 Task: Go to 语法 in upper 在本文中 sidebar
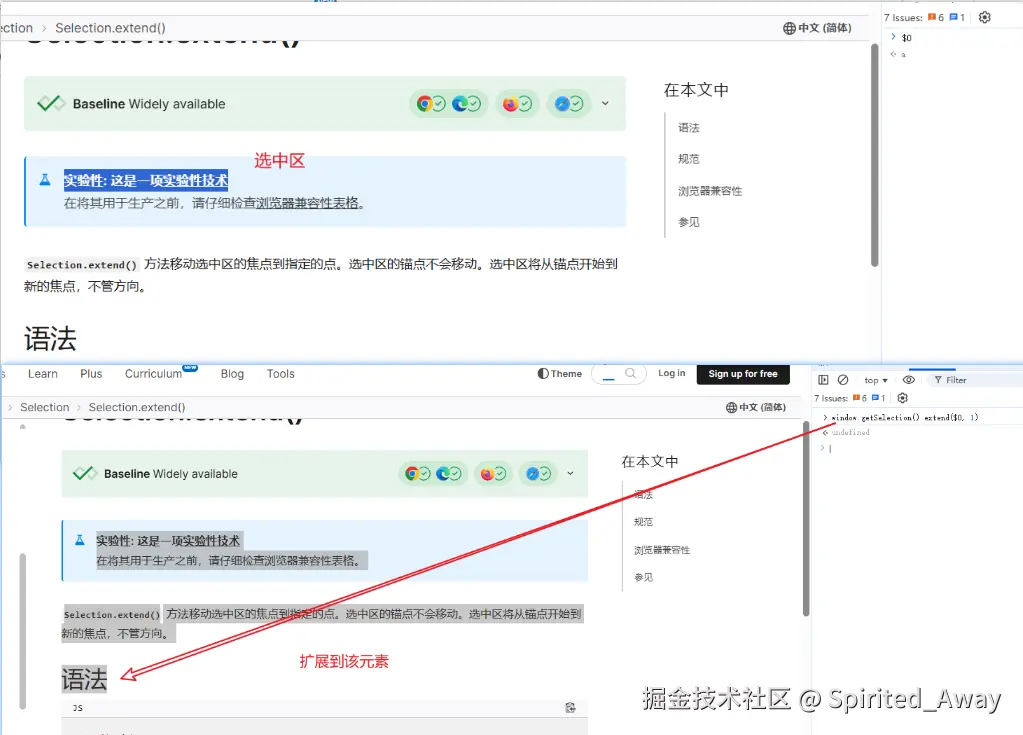(688, 128)
